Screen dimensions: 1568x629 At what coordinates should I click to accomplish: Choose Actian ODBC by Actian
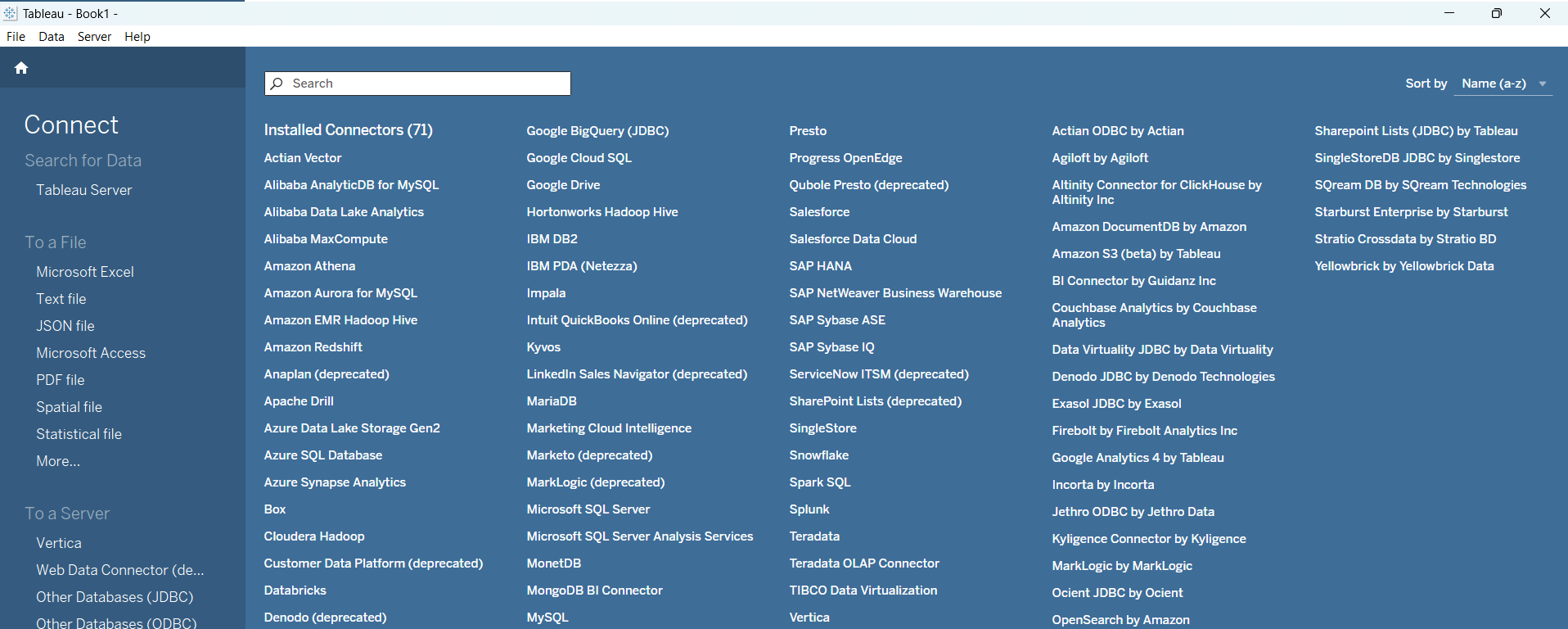(1118, 131)
